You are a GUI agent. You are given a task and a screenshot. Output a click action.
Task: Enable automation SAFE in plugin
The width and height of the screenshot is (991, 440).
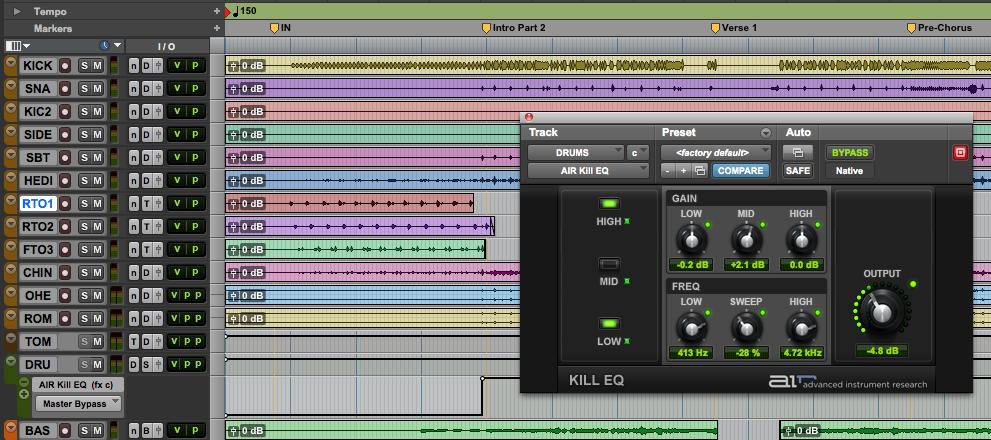(798, 171)
